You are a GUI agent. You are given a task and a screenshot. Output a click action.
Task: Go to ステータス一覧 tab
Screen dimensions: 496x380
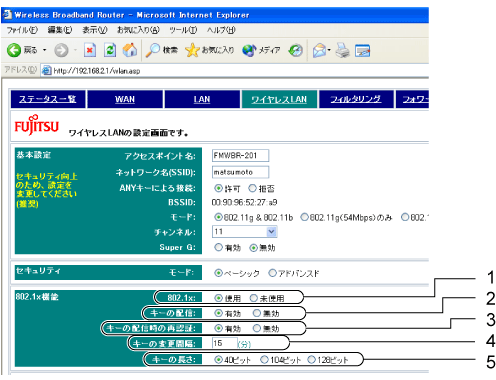point(48,99)
